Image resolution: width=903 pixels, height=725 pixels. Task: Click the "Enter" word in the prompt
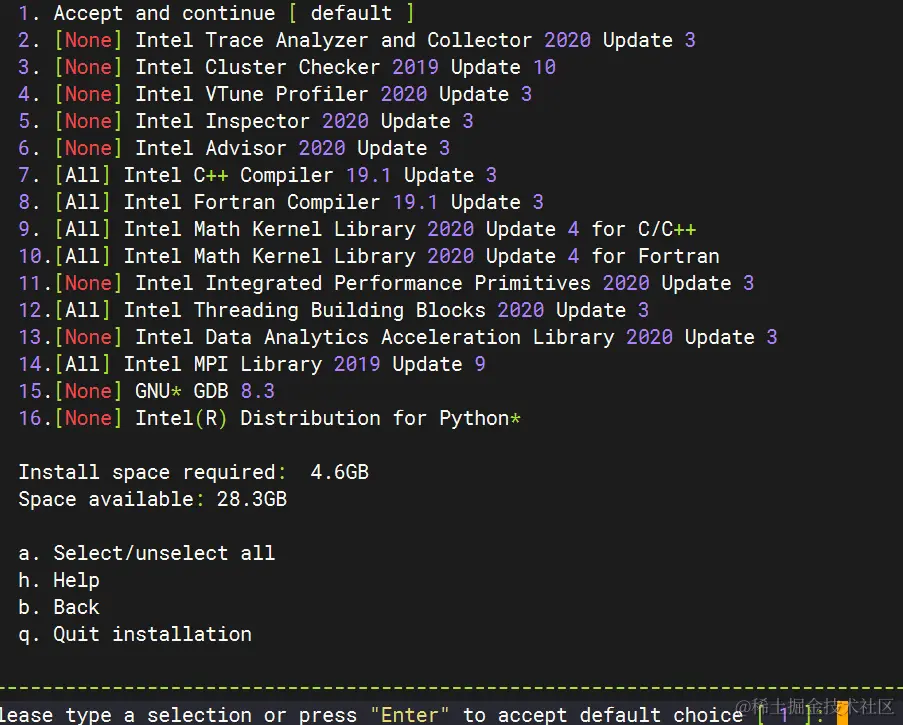coord(409,715)
